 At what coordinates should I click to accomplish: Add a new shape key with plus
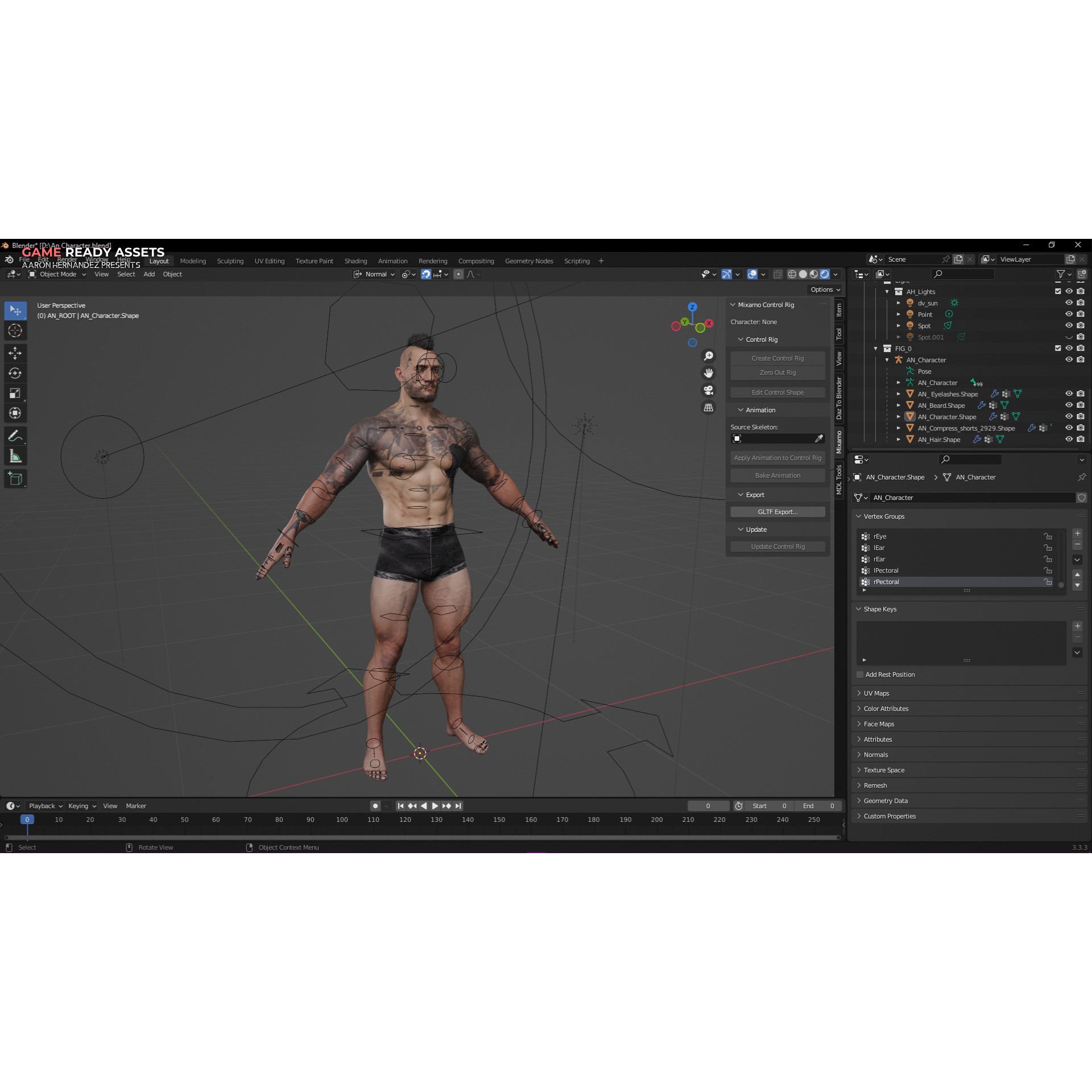pos(1077,626)
